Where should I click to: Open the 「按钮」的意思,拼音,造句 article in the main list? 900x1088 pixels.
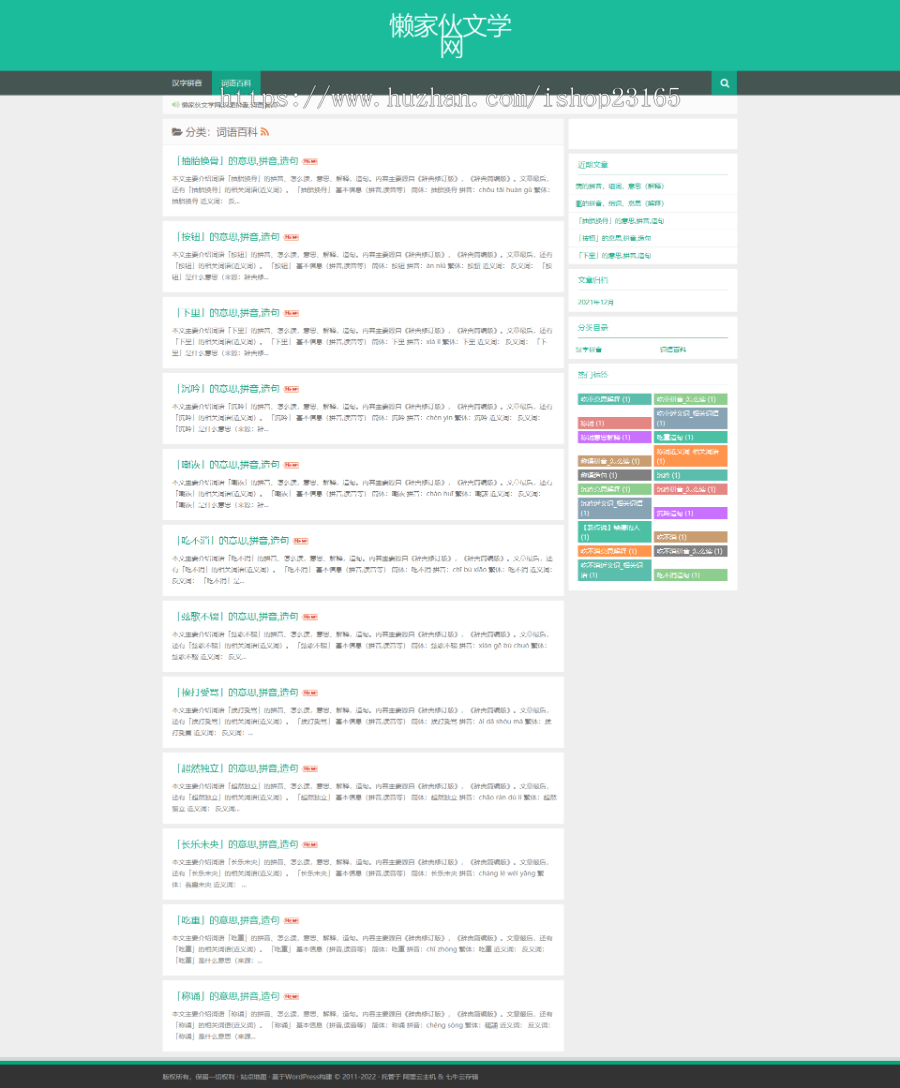226,237
